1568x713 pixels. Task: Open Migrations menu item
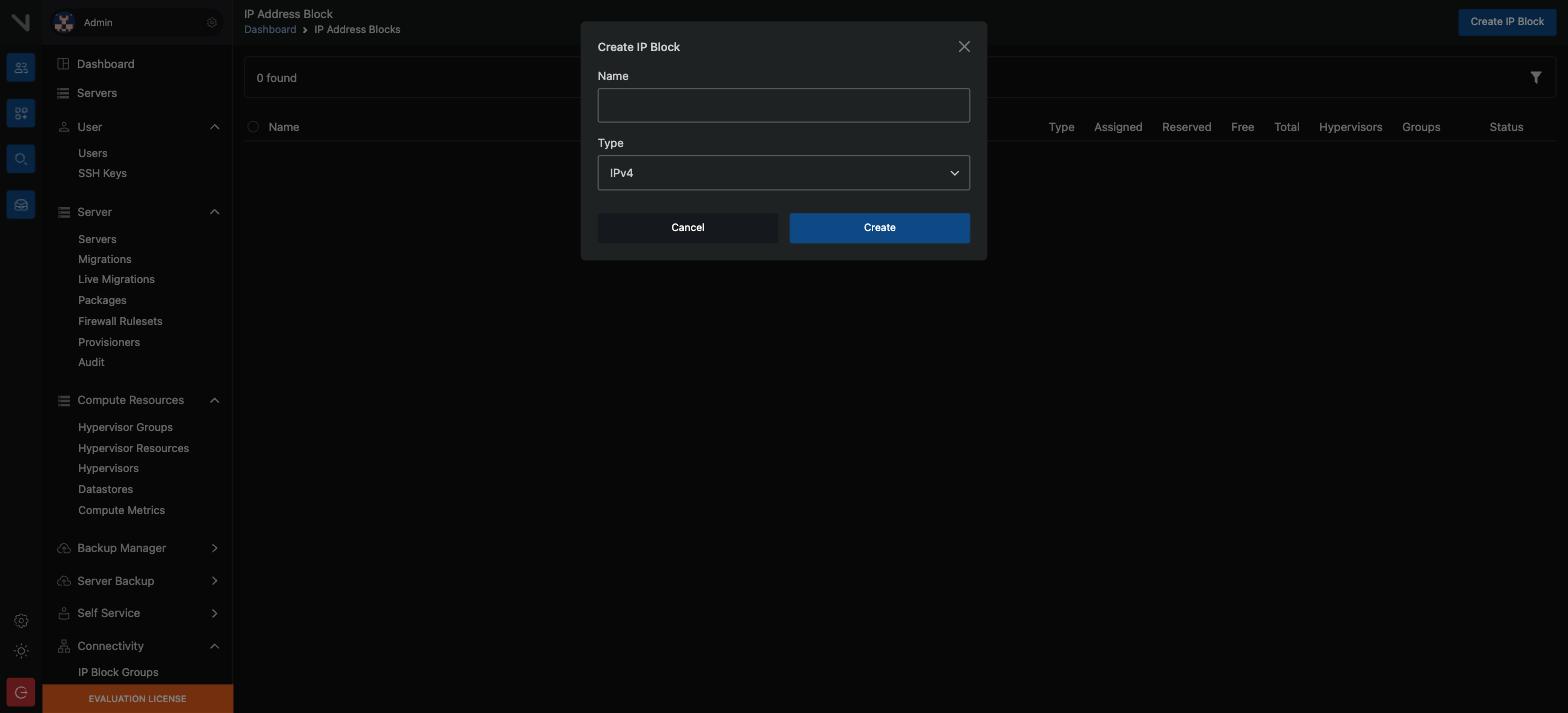click(x=105, y=259)
